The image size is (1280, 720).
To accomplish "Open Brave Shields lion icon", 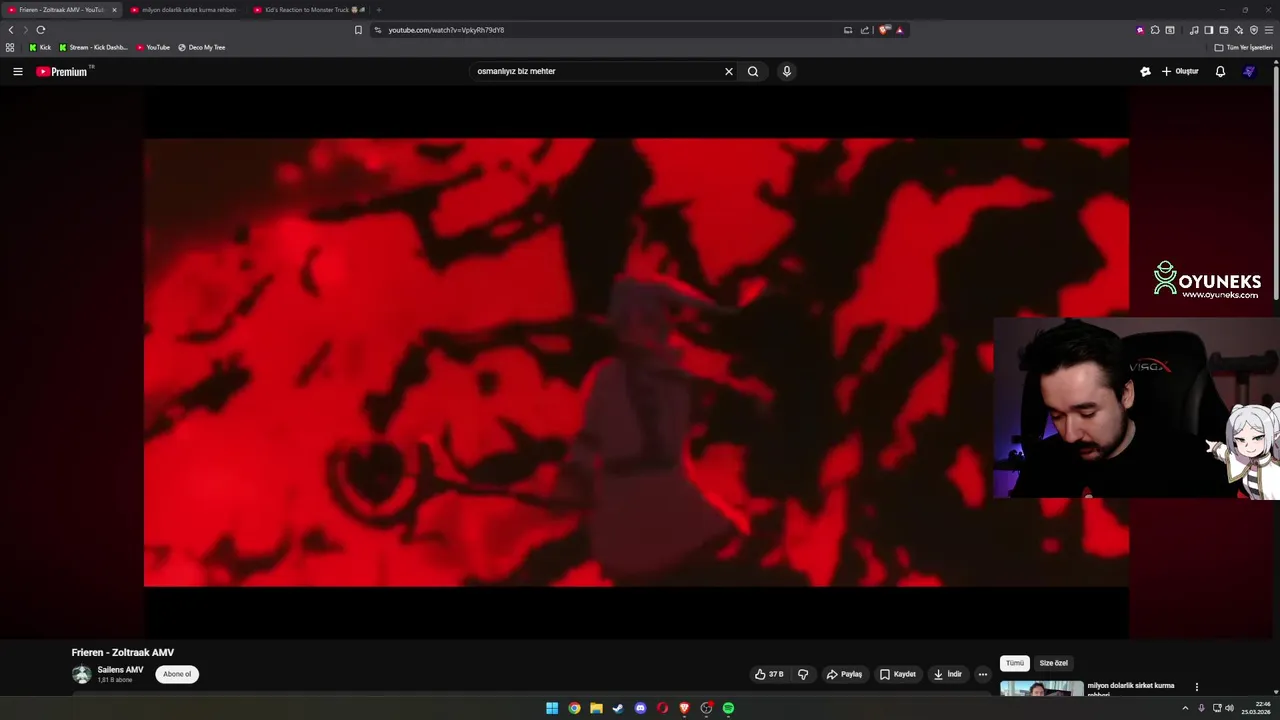I will pyautogui.click(x=884, y=30).
